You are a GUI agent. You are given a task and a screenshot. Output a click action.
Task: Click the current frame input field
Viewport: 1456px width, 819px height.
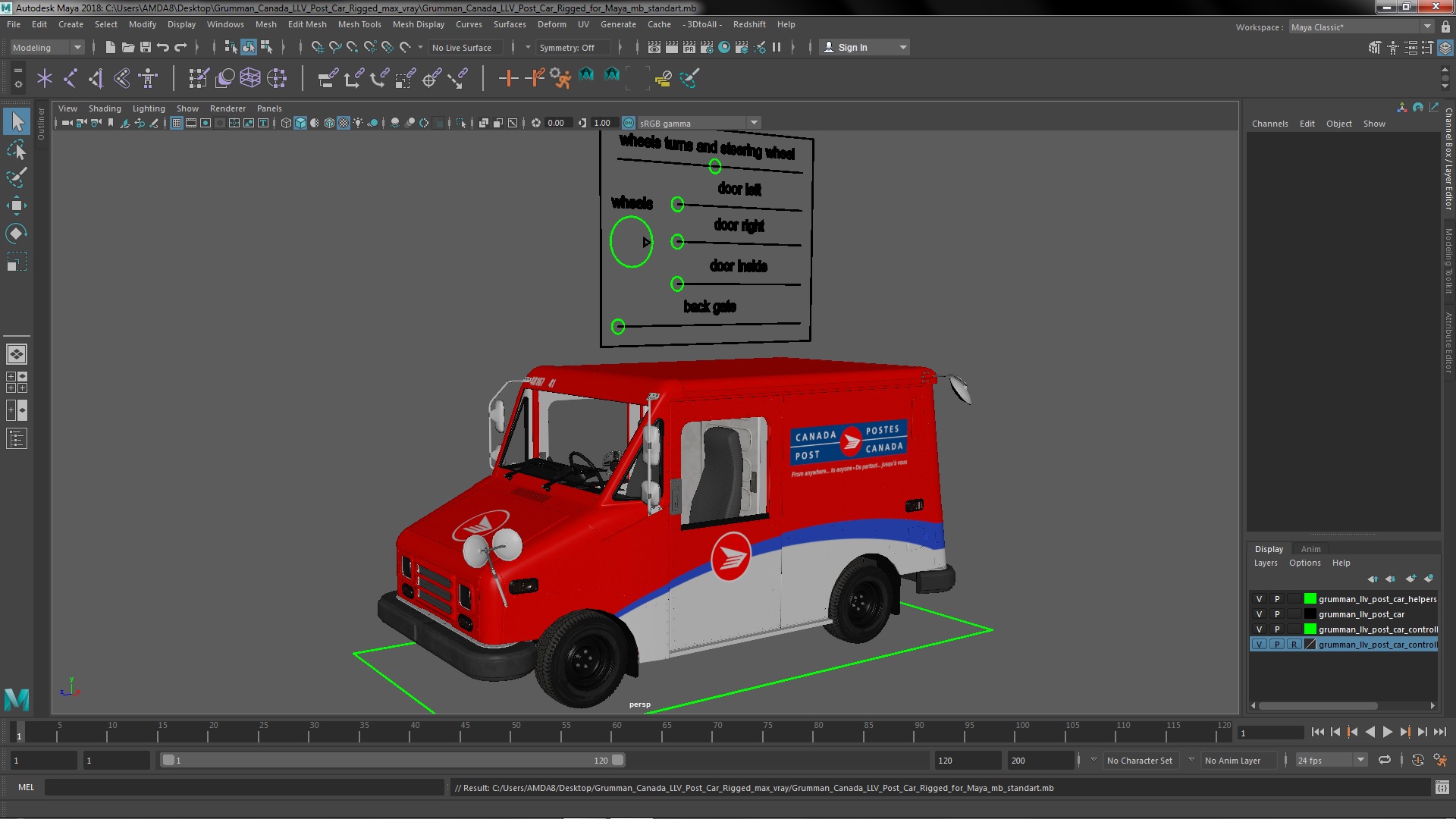click(x=1270, y=733)
